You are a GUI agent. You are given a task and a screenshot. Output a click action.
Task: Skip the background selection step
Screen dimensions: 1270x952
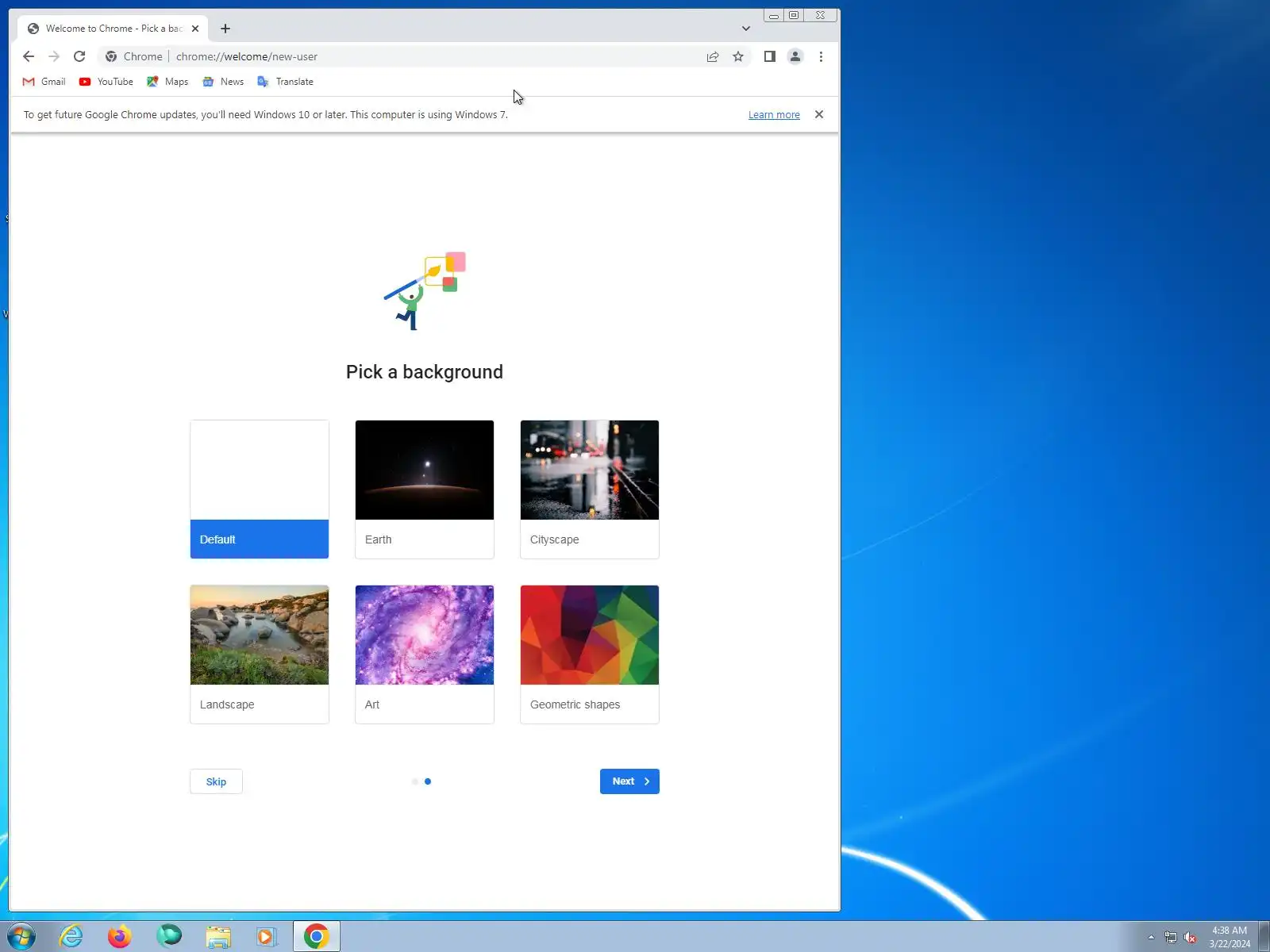pos(216,781)
